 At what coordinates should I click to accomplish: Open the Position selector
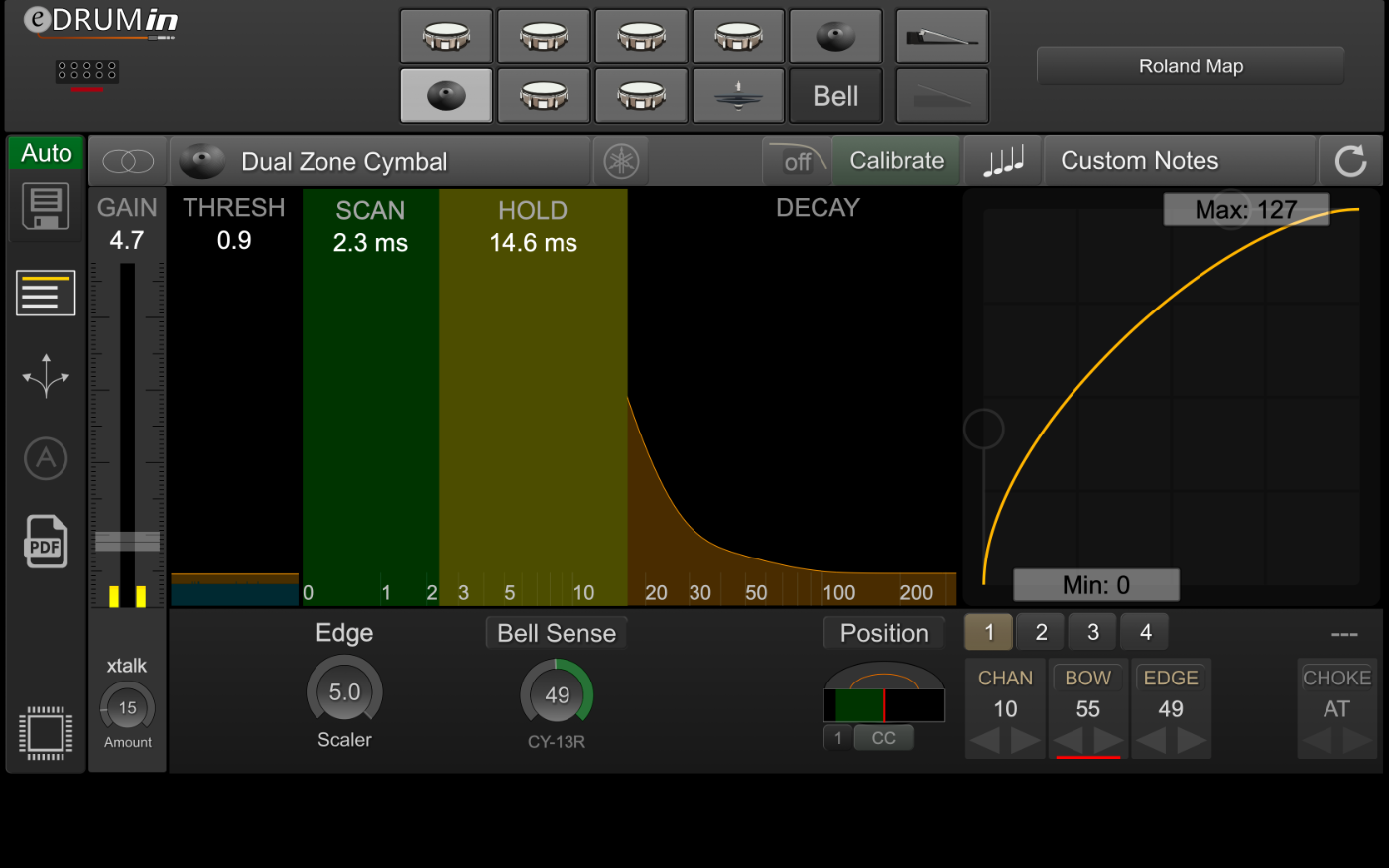(884, 633)
